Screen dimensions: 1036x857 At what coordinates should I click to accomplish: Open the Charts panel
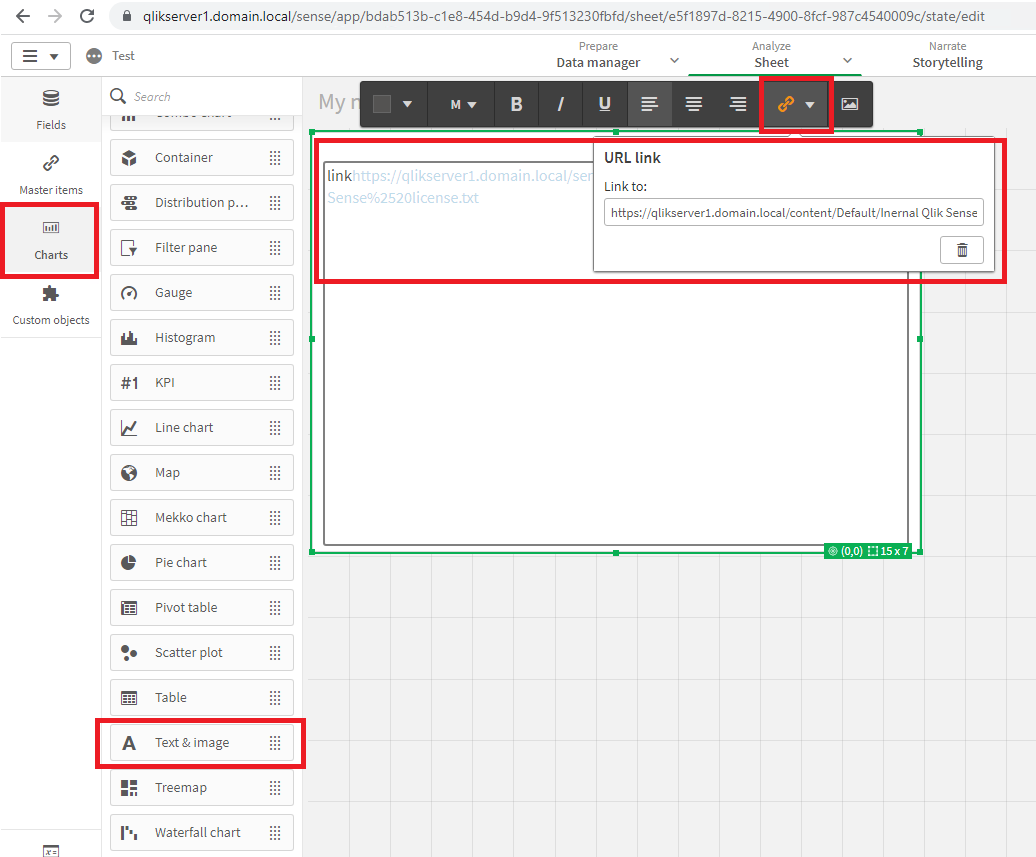(x=51, y=241)
